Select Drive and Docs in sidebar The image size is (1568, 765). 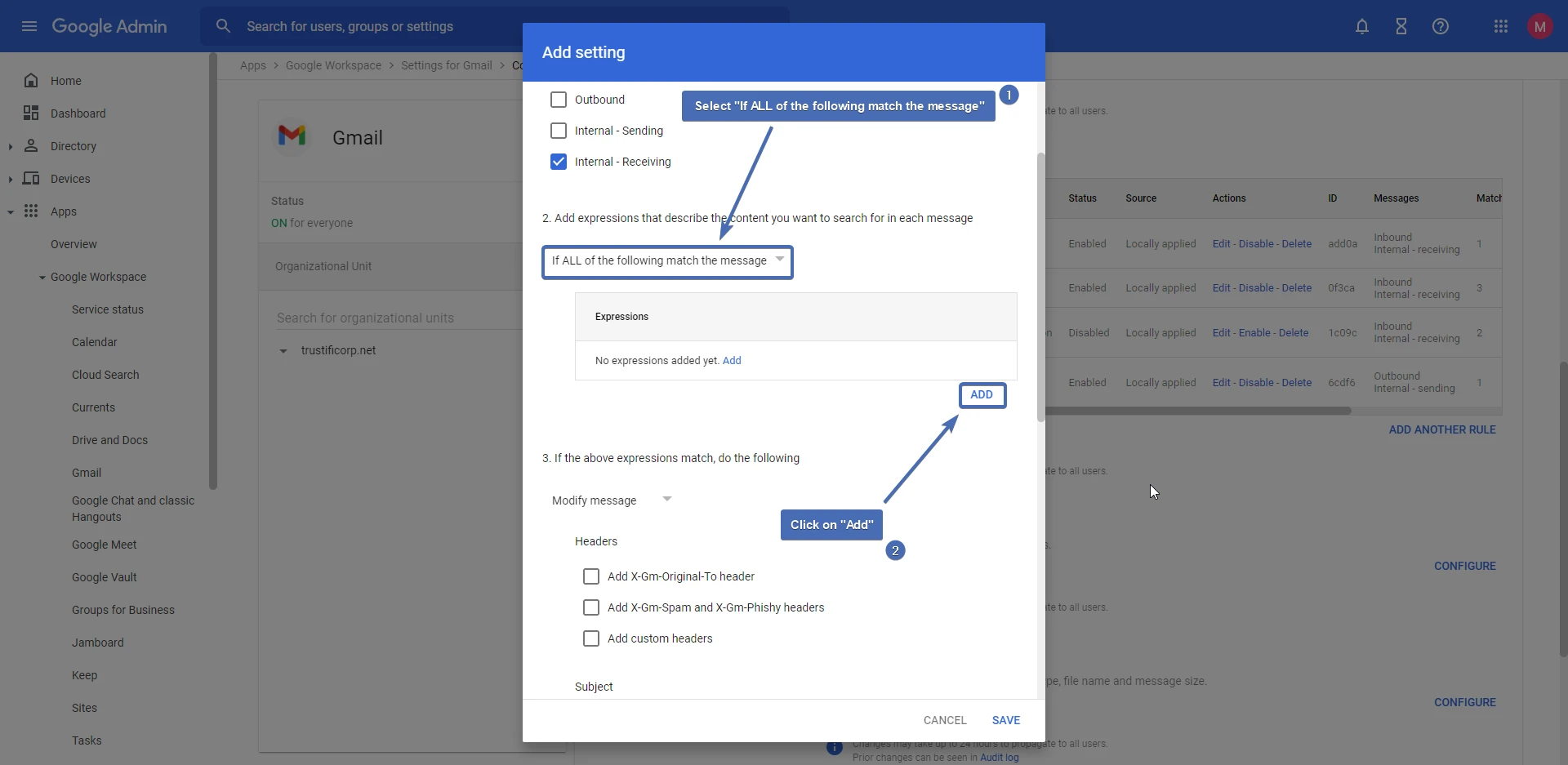point(109,440)
